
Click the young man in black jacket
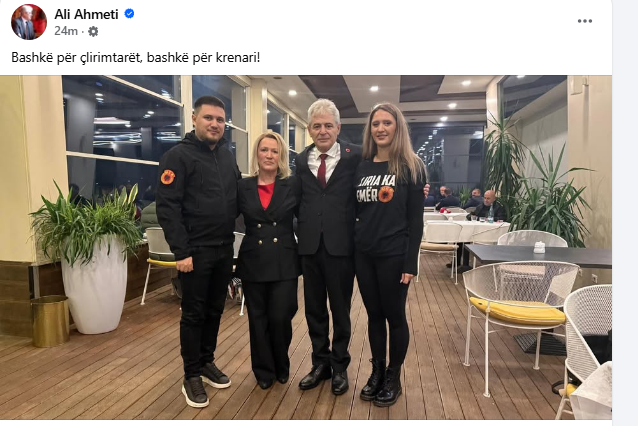198,248
